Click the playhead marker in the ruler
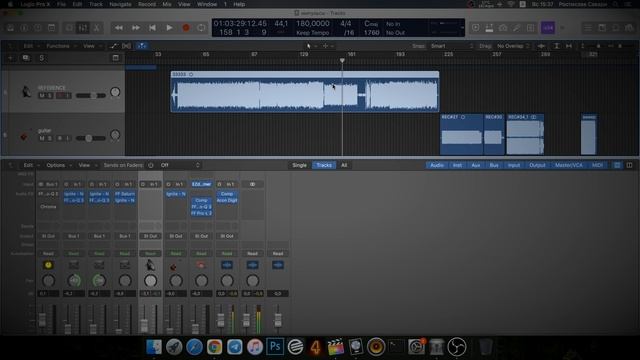640x360 pixels. click(342, 60)
